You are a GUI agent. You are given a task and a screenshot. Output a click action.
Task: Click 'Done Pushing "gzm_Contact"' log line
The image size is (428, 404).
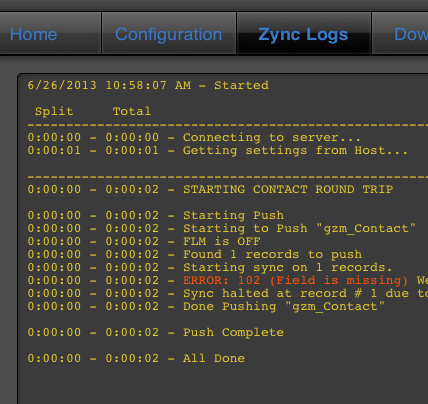pos(206,306)
